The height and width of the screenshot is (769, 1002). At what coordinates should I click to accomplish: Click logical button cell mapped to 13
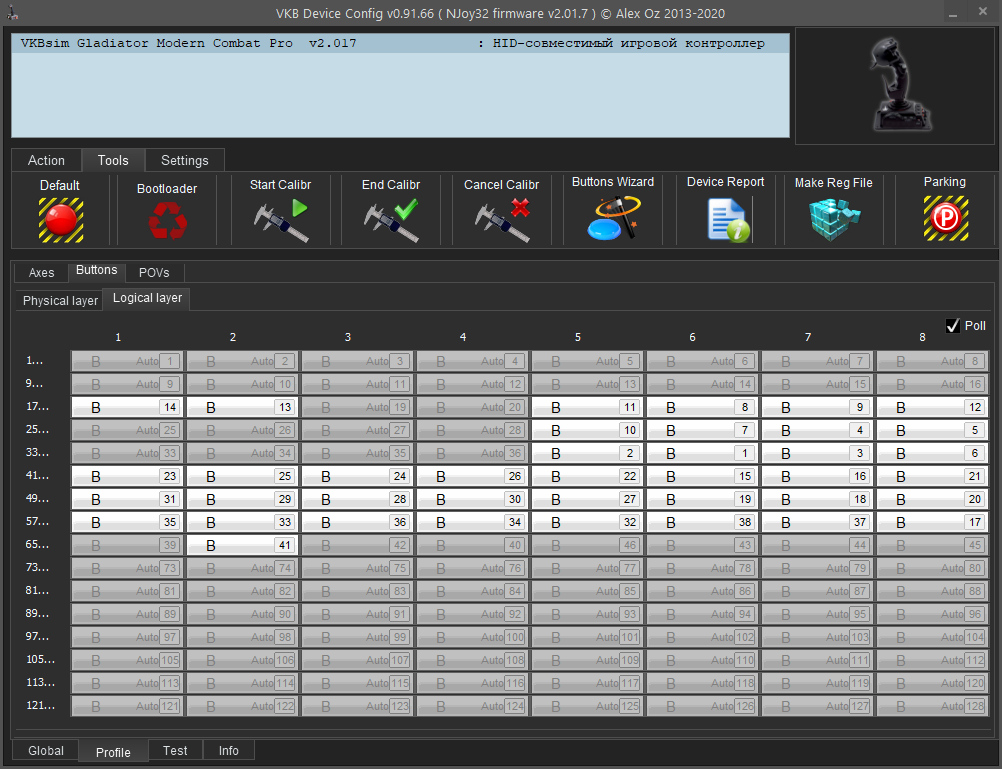242,407
